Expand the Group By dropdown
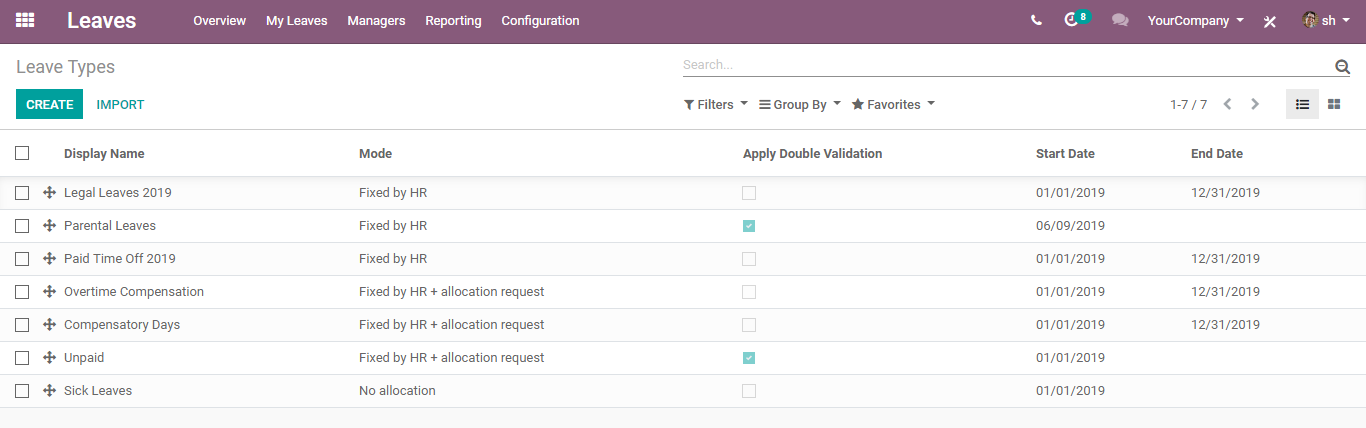Viewport: 1366px width, 428px height. tap(800, 104)
